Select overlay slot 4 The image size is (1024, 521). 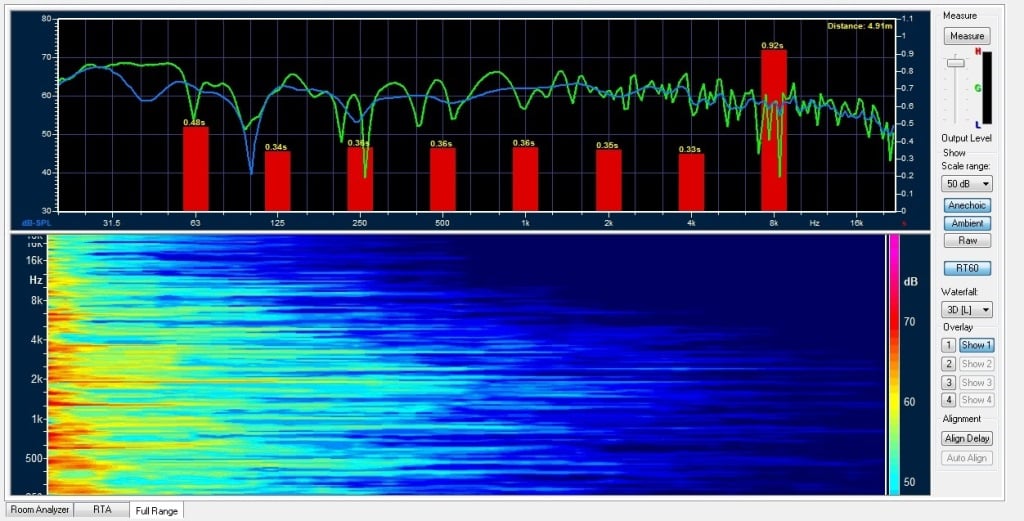click(949, 400)
